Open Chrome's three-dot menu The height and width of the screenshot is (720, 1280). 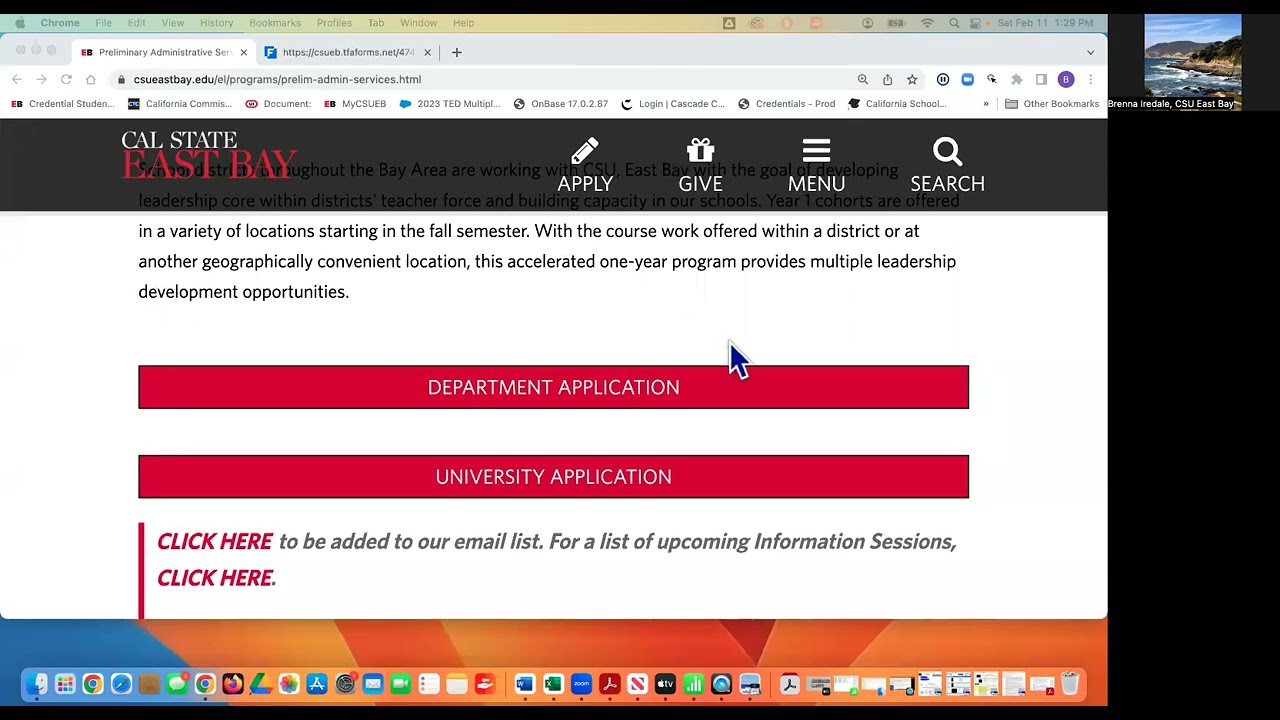(x=1090, y=79)
